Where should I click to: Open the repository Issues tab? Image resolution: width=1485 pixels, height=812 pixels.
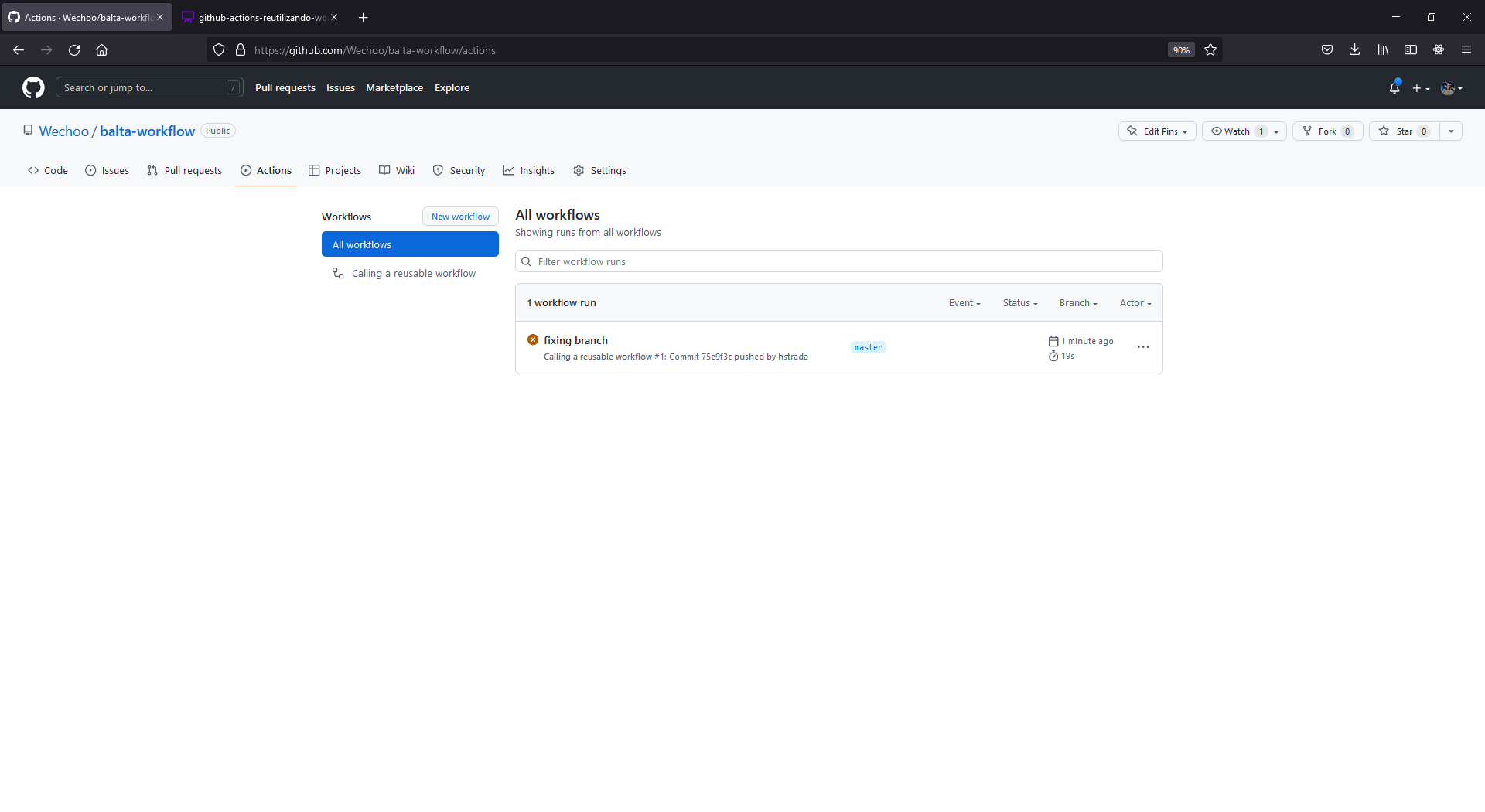[108, 171]
